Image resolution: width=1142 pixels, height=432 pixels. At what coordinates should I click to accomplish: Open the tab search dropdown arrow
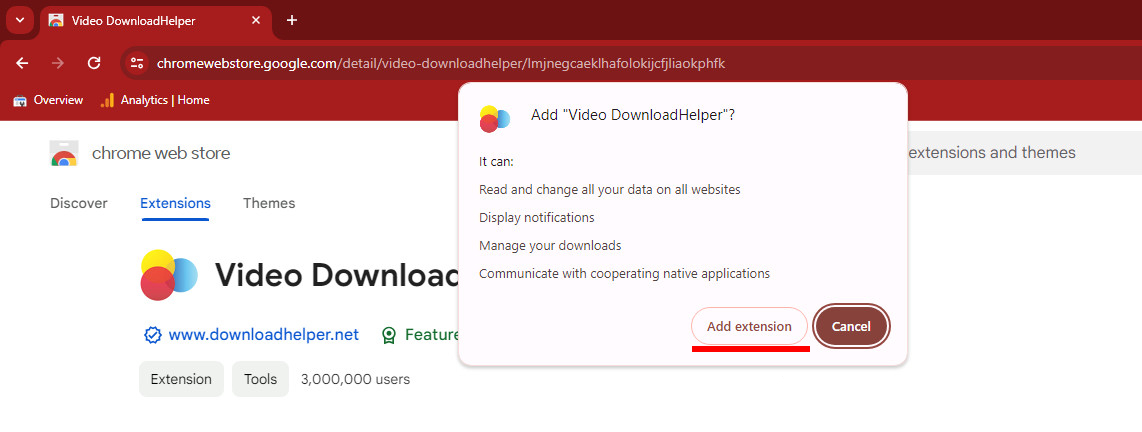pyautogui.click(x=19, y=20)
